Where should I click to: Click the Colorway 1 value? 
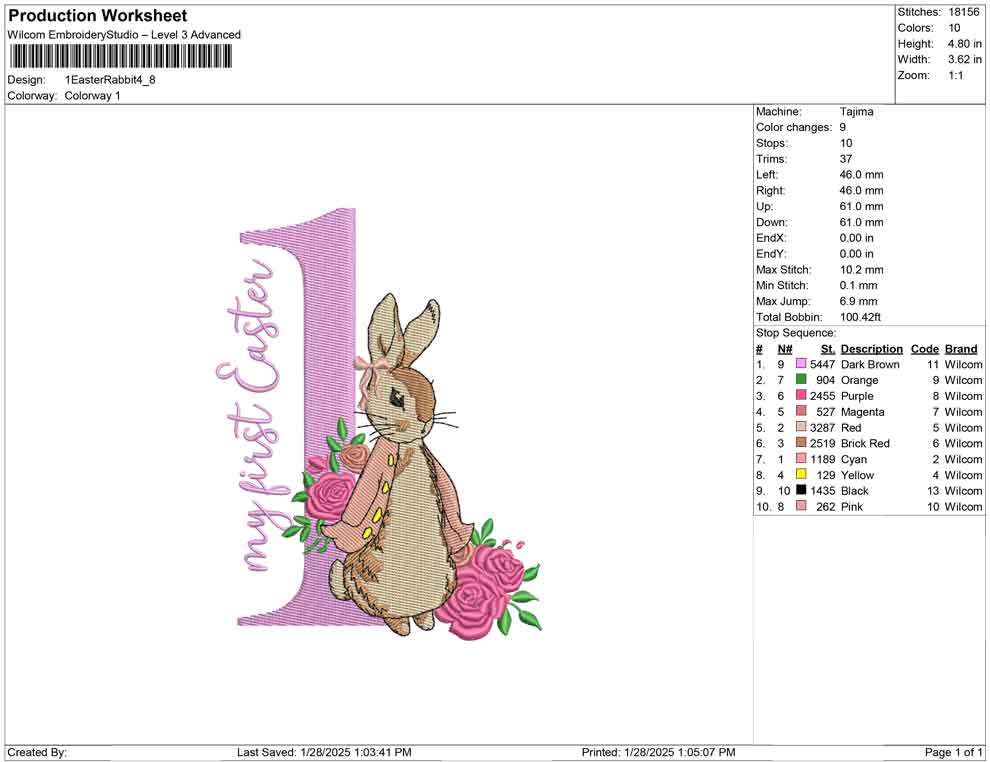pyautogui.click(x=92, y=96)
